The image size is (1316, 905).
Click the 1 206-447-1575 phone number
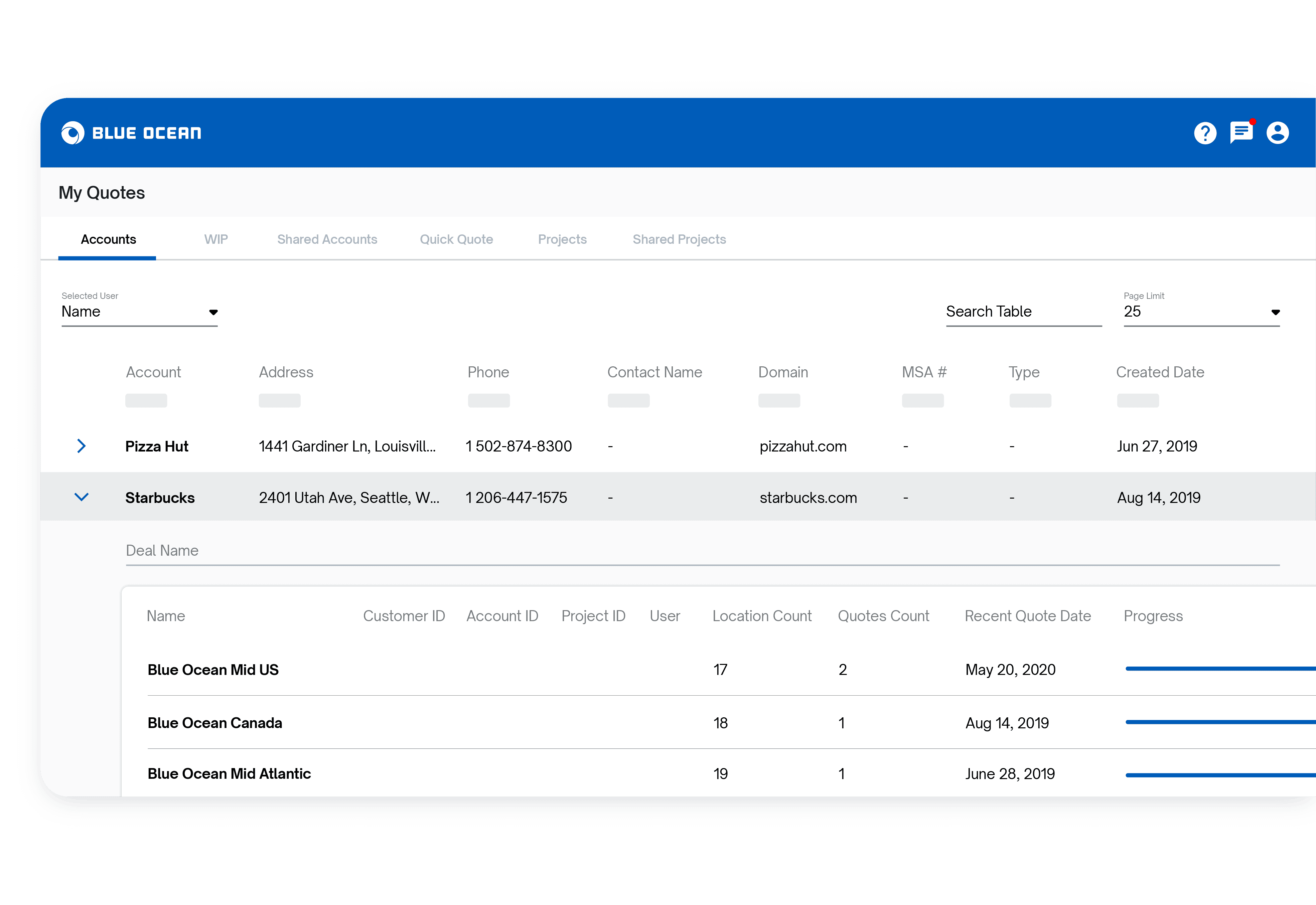(516, 498)
